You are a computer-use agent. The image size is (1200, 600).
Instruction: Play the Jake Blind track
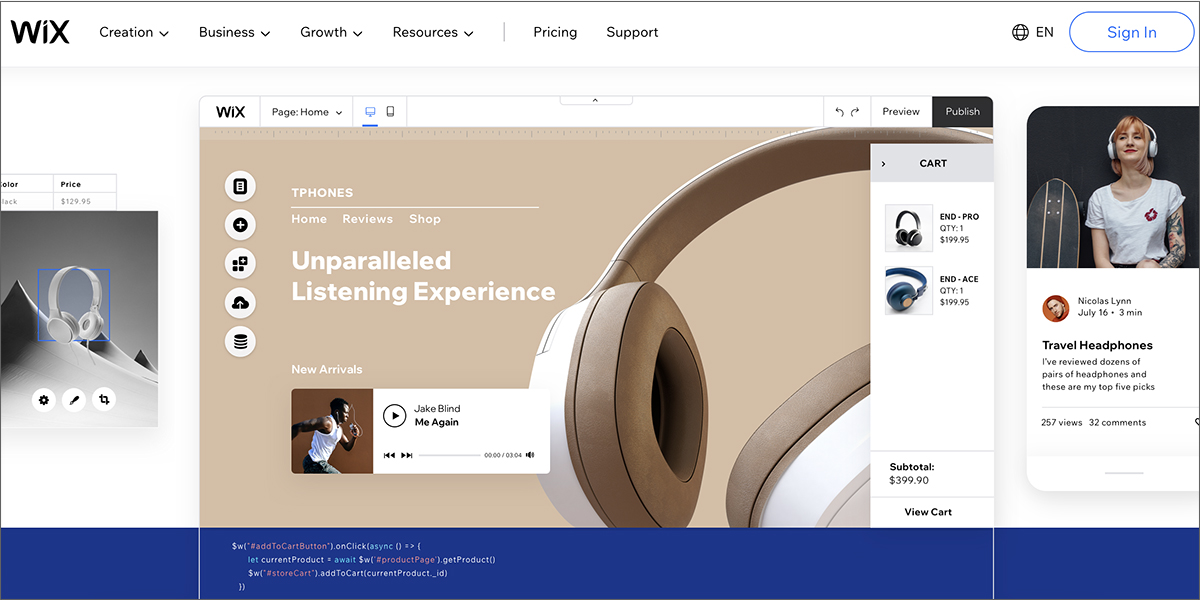coord(394,415)
